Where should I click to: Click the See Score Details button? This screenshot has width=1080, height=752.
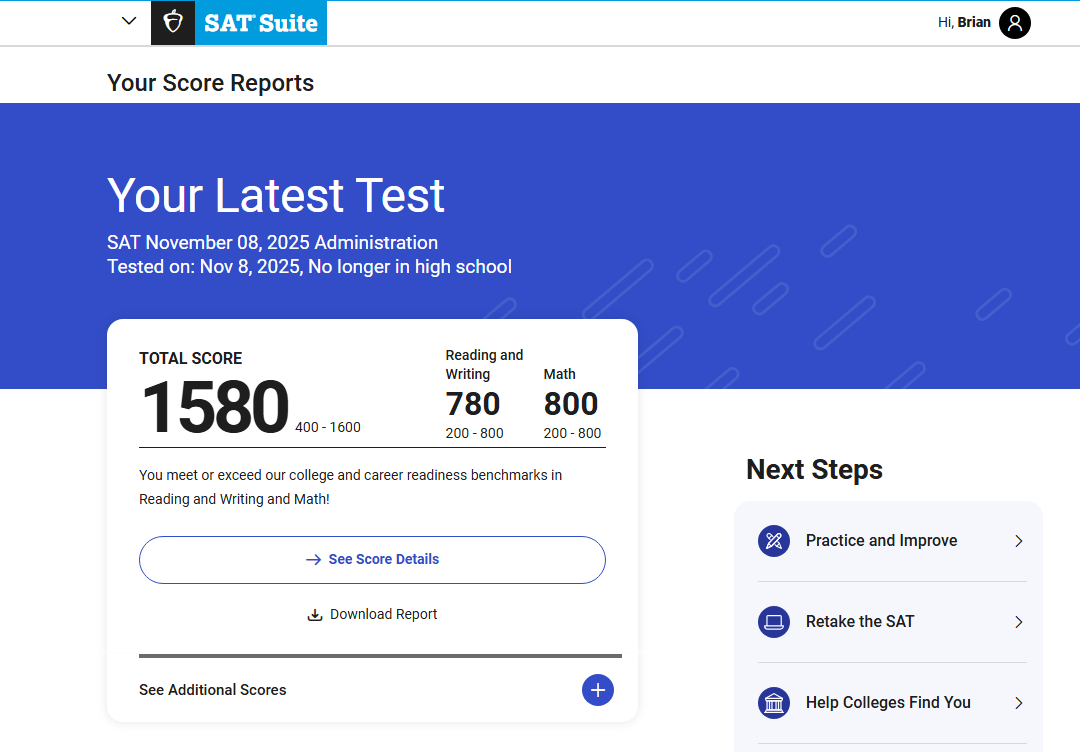[372, 560]
